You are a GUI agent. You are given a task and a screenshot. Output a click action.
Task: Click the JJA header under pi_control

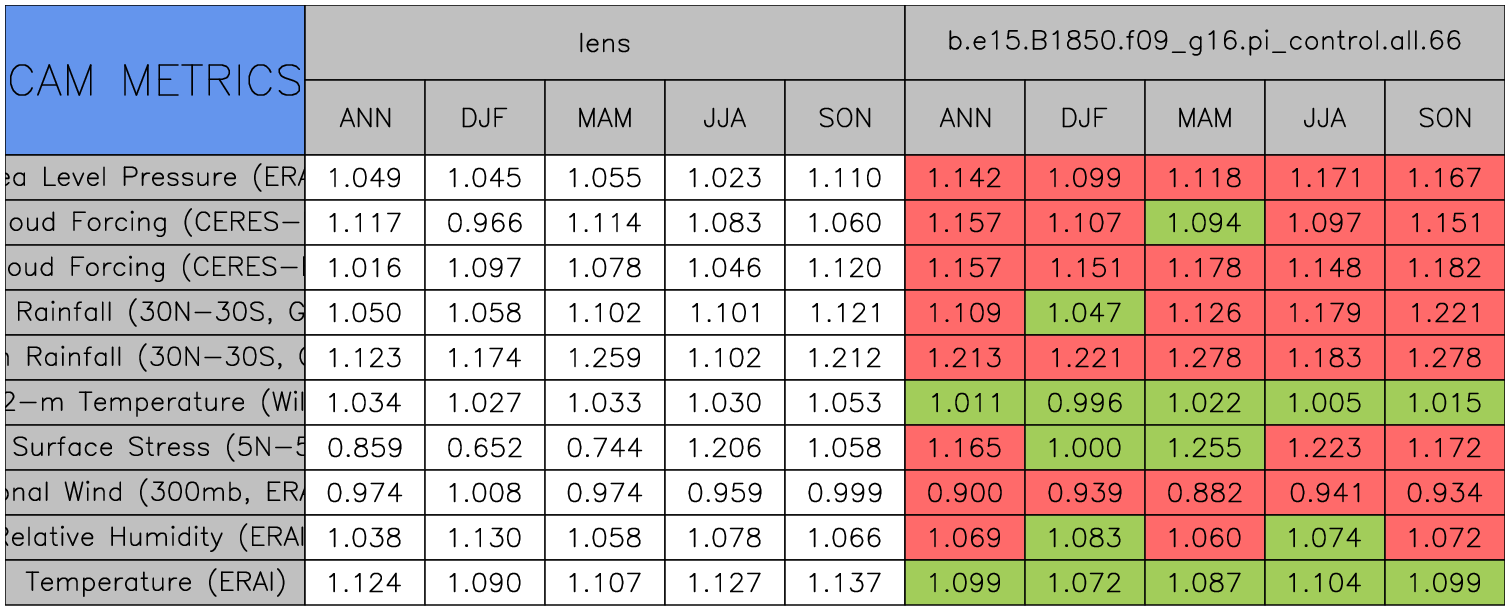(1324, 118)
